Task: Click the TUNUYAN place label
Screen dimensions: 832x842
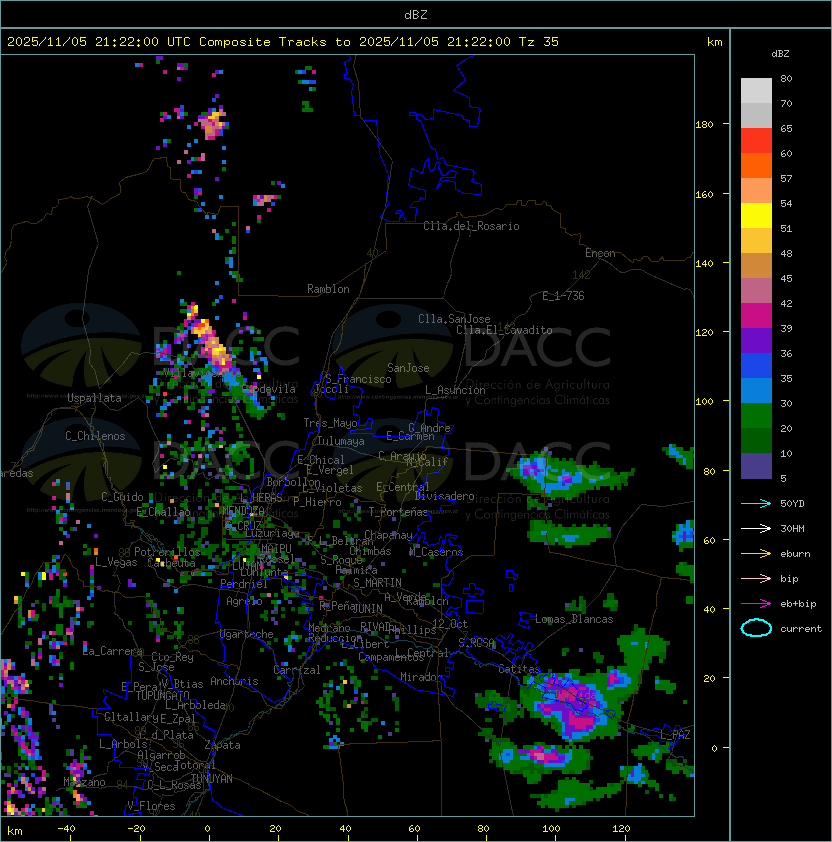Action: click(x=212, y=779)
